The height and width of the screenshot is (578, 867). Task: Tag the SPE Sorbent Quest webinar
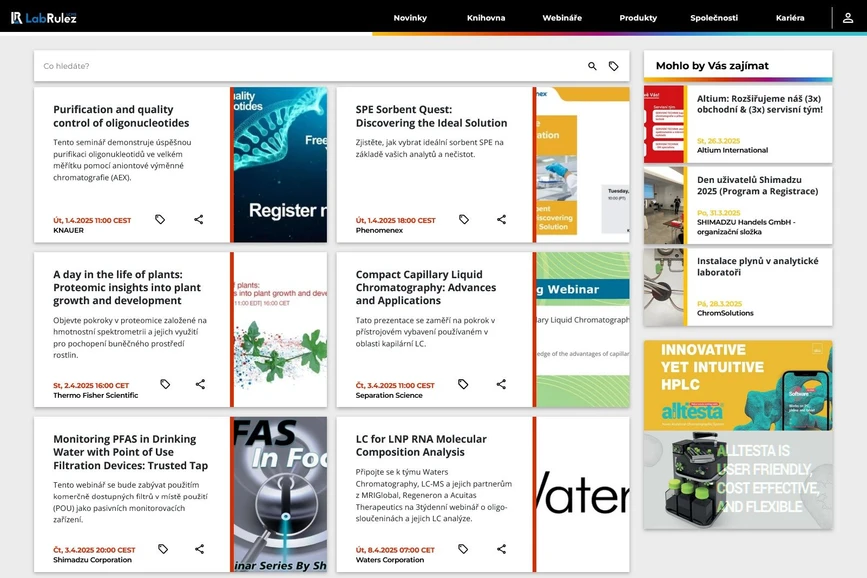pos(464,219)
